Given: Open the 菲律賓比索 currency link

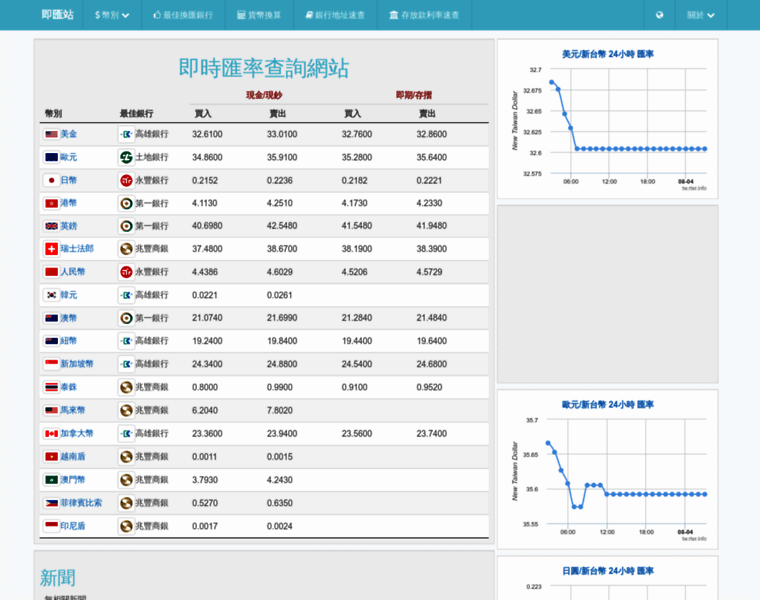Looking at the screenshot, I should [81, 503].
